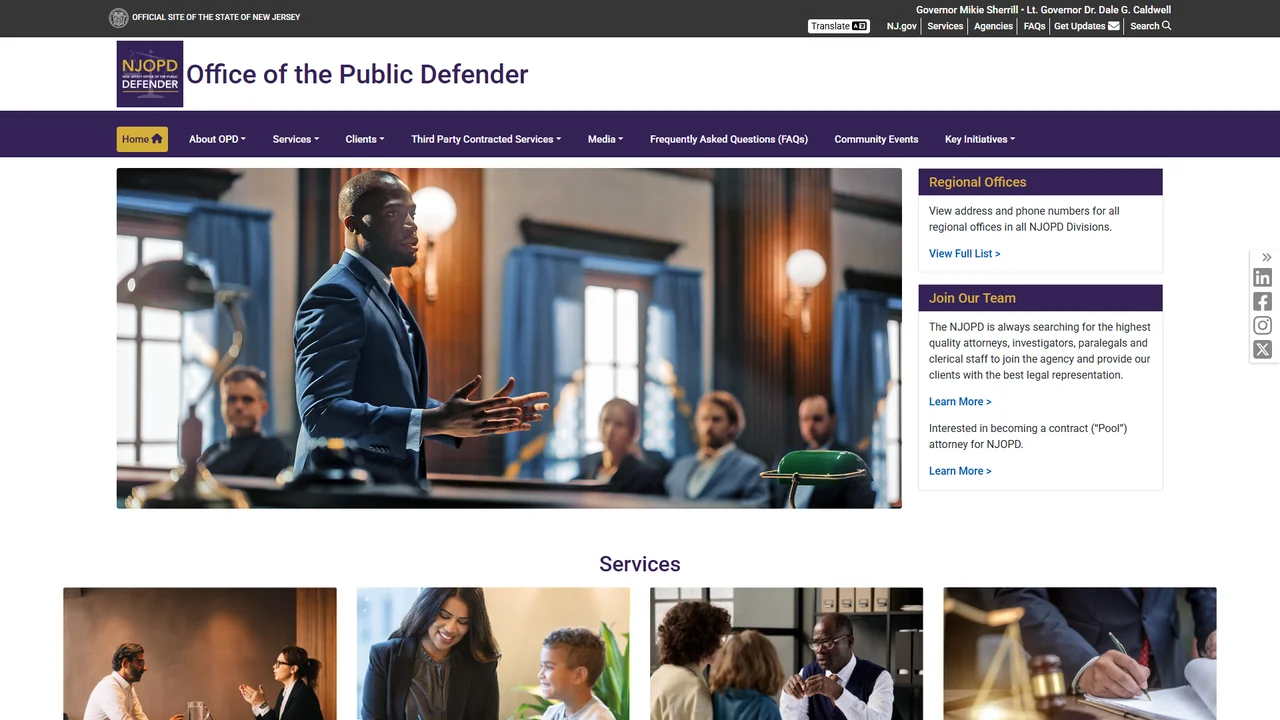The height and width of the screenshot is (720, 1280).
Task: Open FAQs link in top bar
Action: [1034, 26]
